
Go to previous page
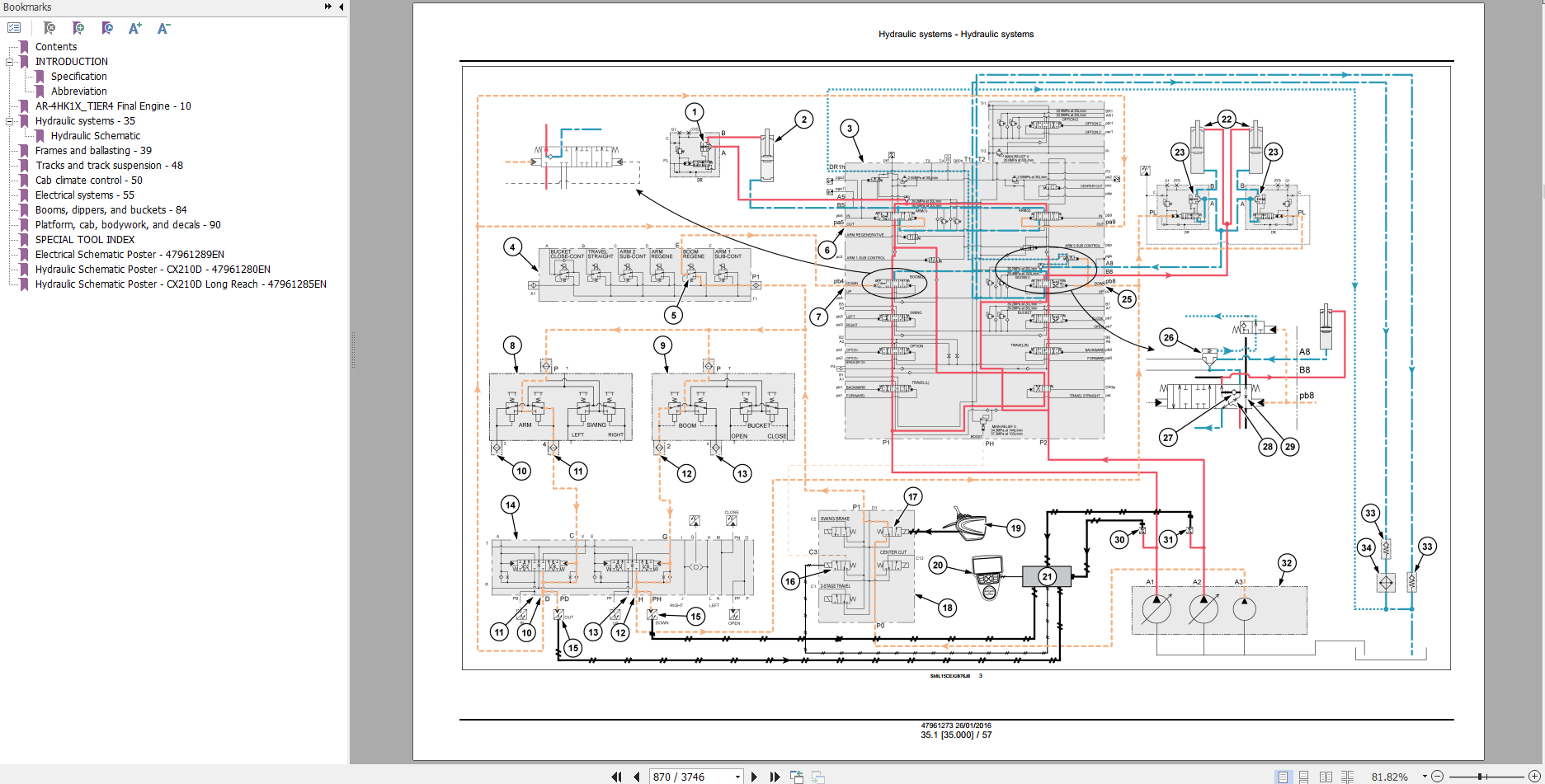click(x=636, y=777)
